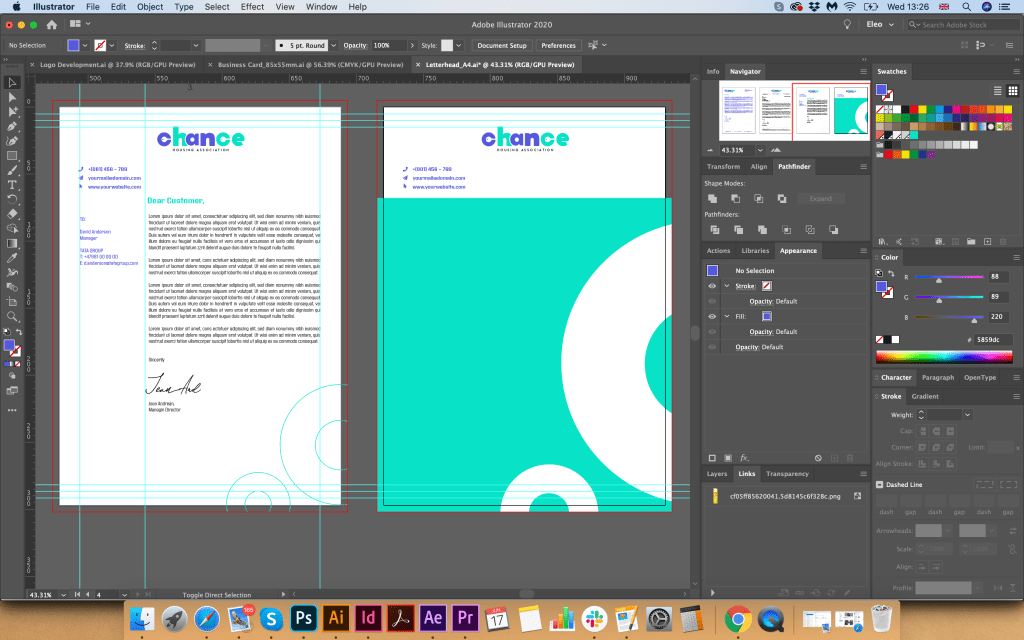The height and width of the screenshot is (640, 1024).
Task: Activate the Zoom tool
Action: pos(13,316)
